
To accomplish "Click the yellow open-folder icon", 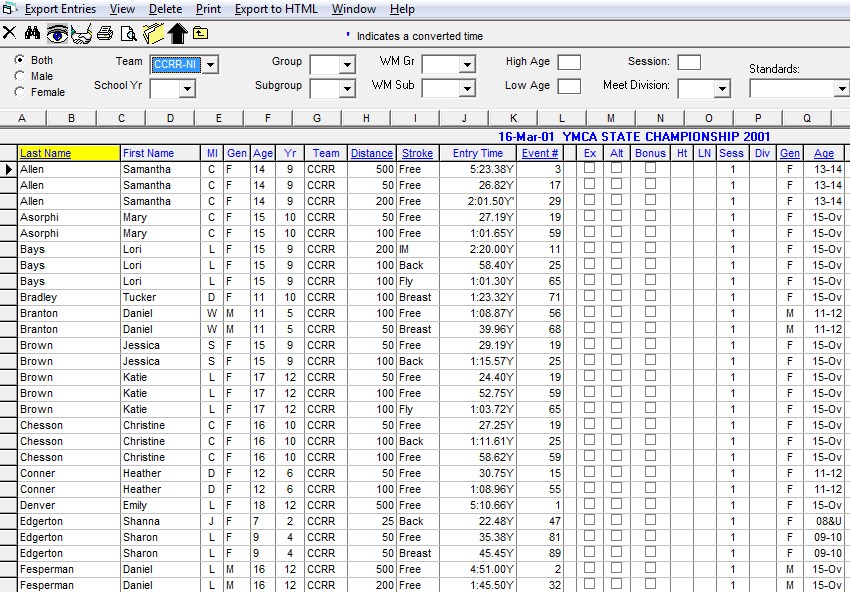I will pyautogui.click(x=153, y=34).
